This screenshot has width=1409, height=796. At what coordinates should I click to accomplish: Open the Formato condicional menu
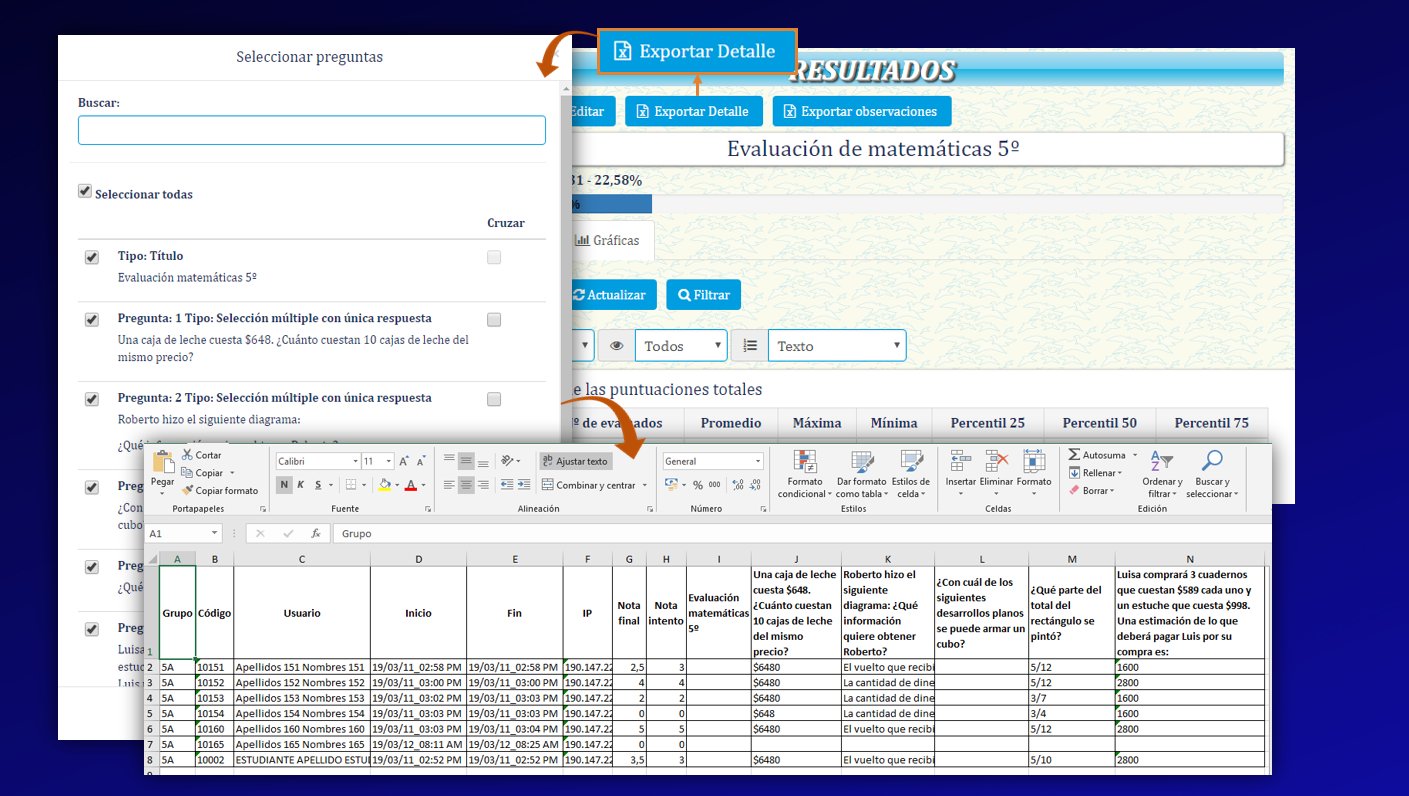point(804,474)
